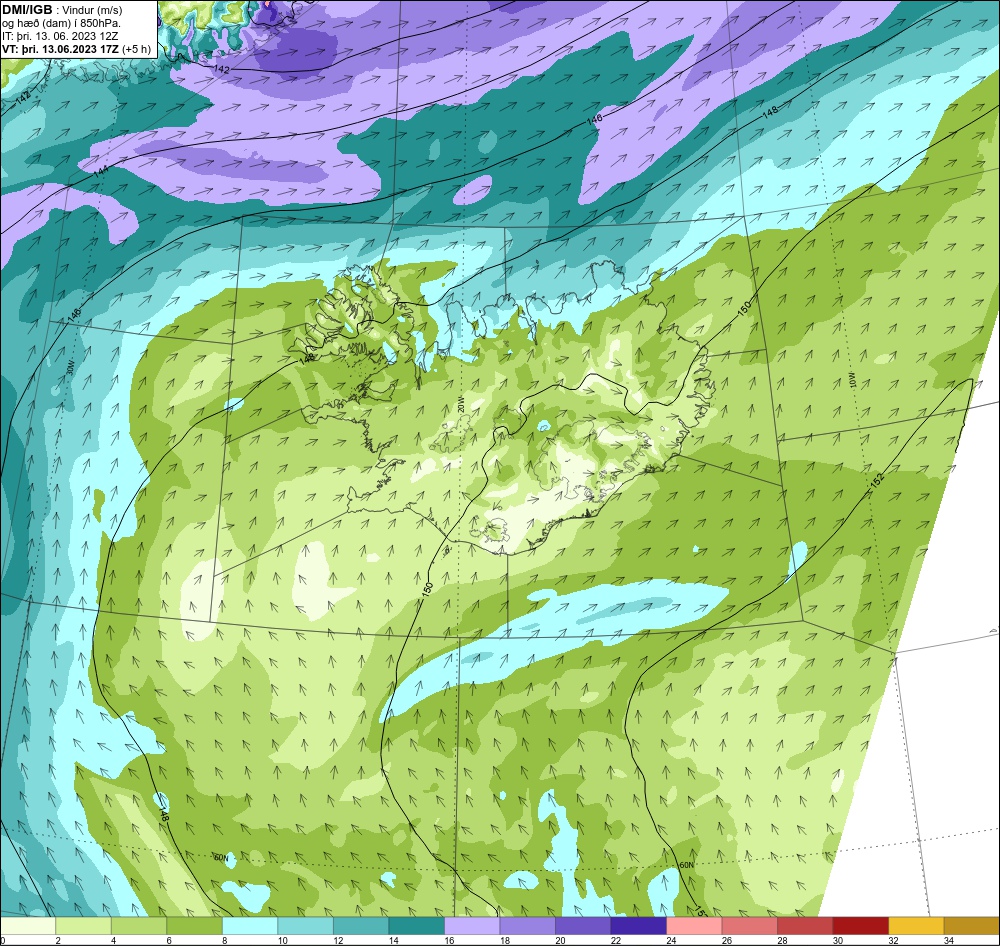Click the "152" contour label
This screenshot has height=946, width=1000.
(878, 482)
